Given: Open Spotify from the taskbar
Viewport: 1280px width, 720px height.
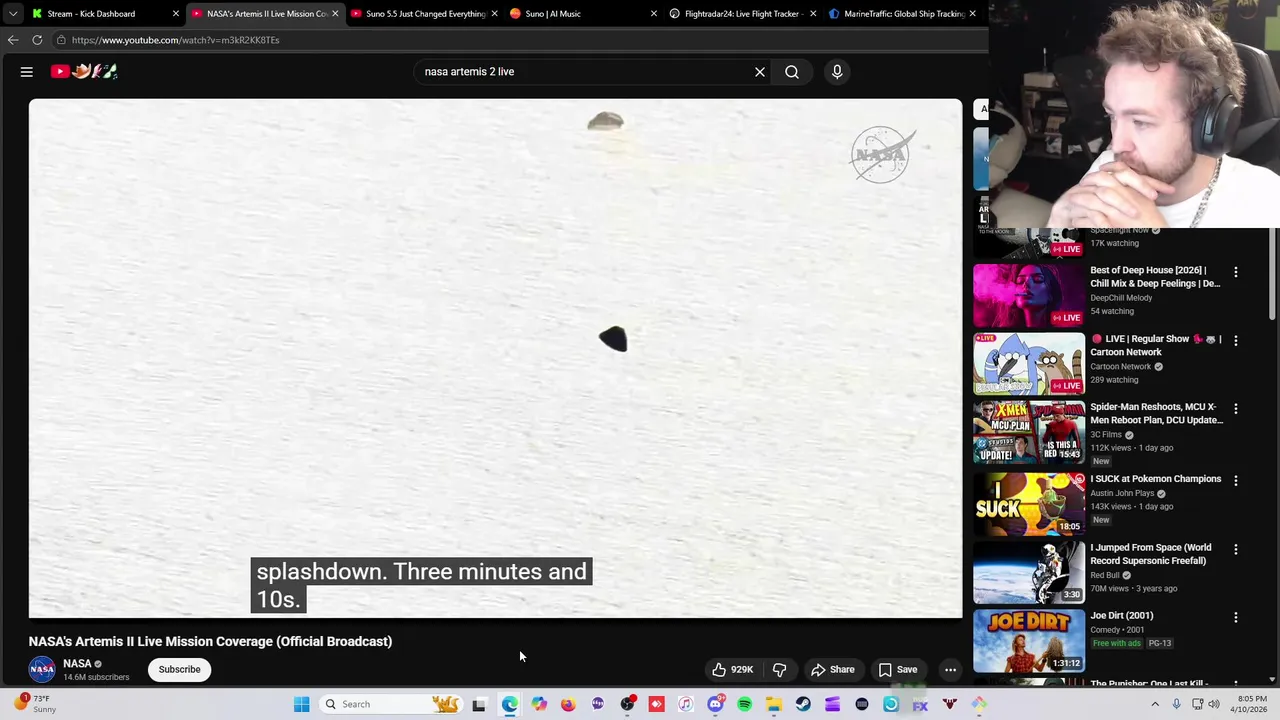Looking at the screenshot, I should tap(744, 704).
